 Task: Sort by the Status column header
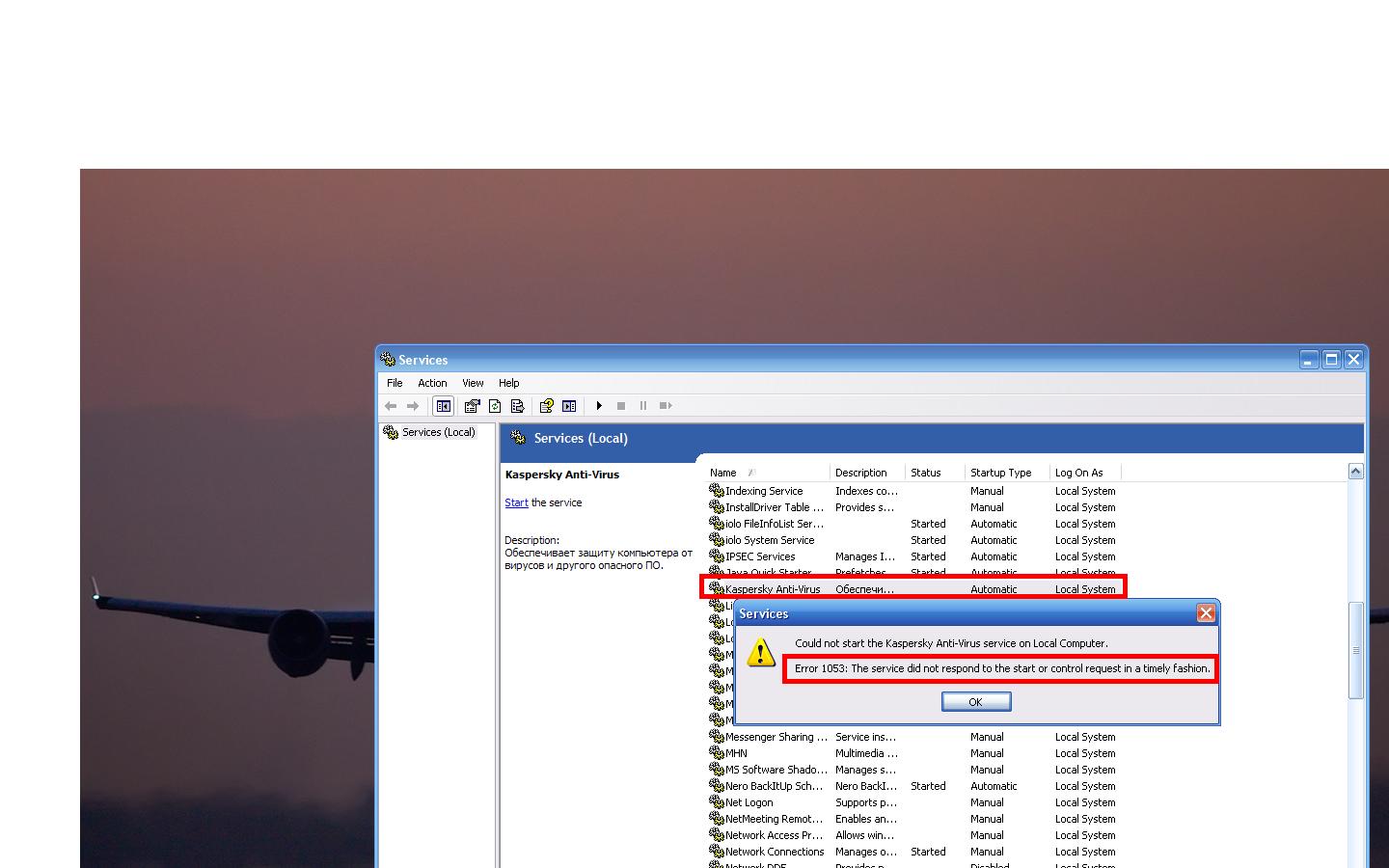click(x=925, y=473)
